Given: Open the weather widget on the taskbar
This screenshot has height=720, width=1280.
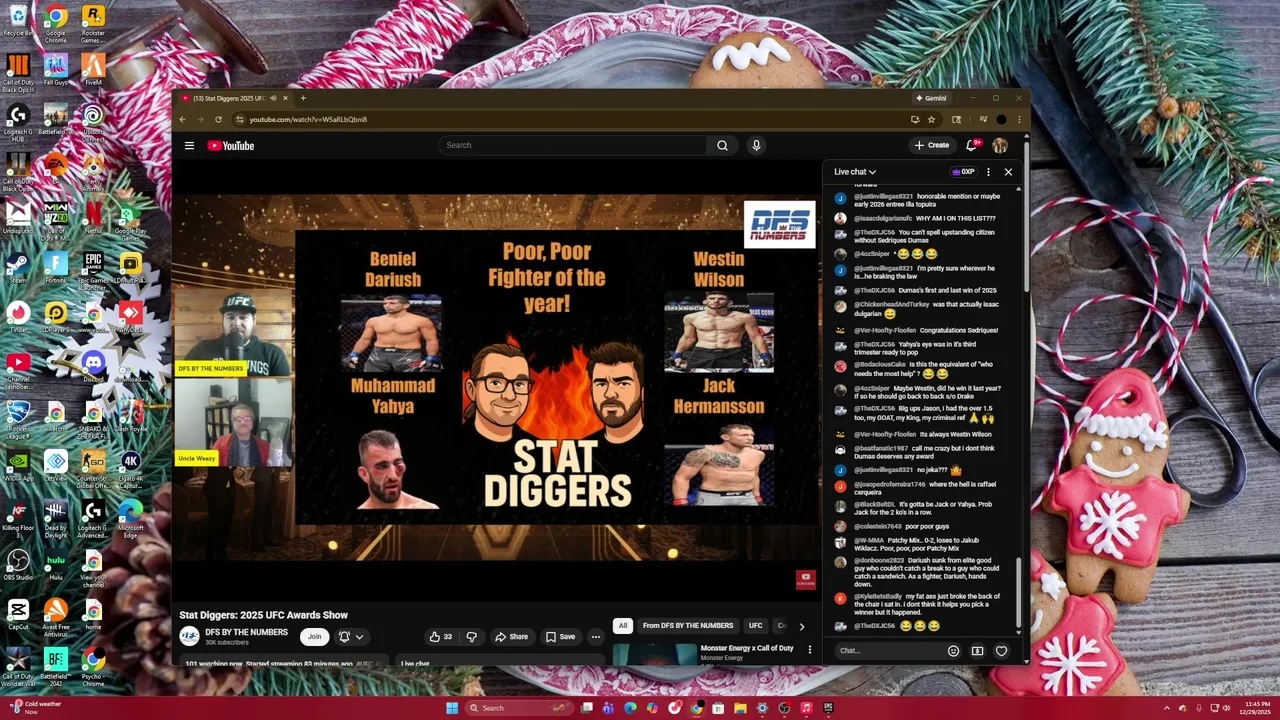Looking at the screenshot, I should [x=35, y=707].
